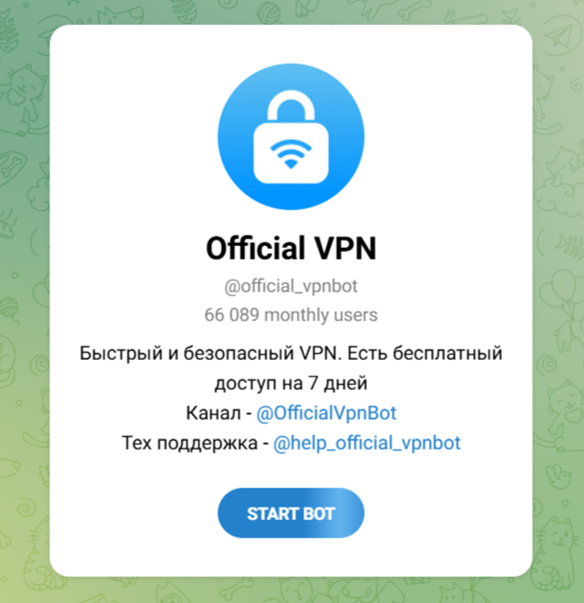
Task: Start the bot with START BOT button
Action: pos(291,513)
